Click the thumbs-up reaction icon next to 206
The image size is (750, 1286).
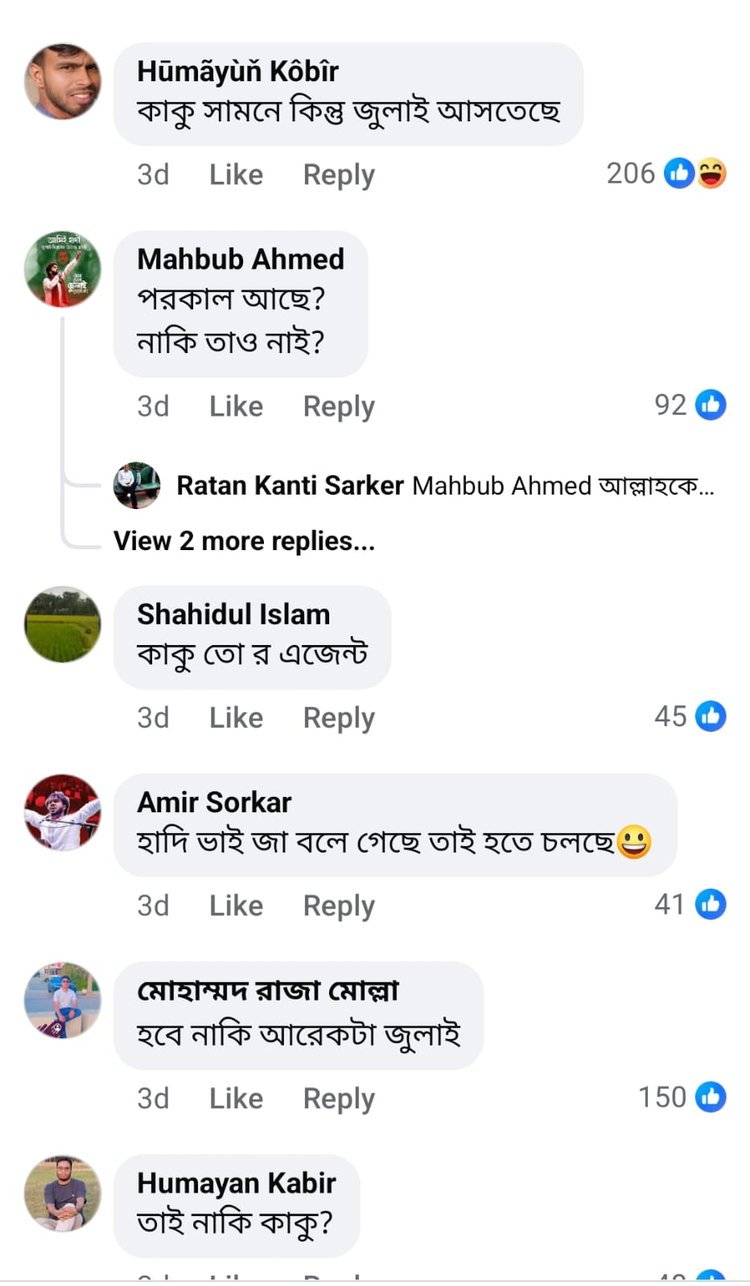[678, 173]
